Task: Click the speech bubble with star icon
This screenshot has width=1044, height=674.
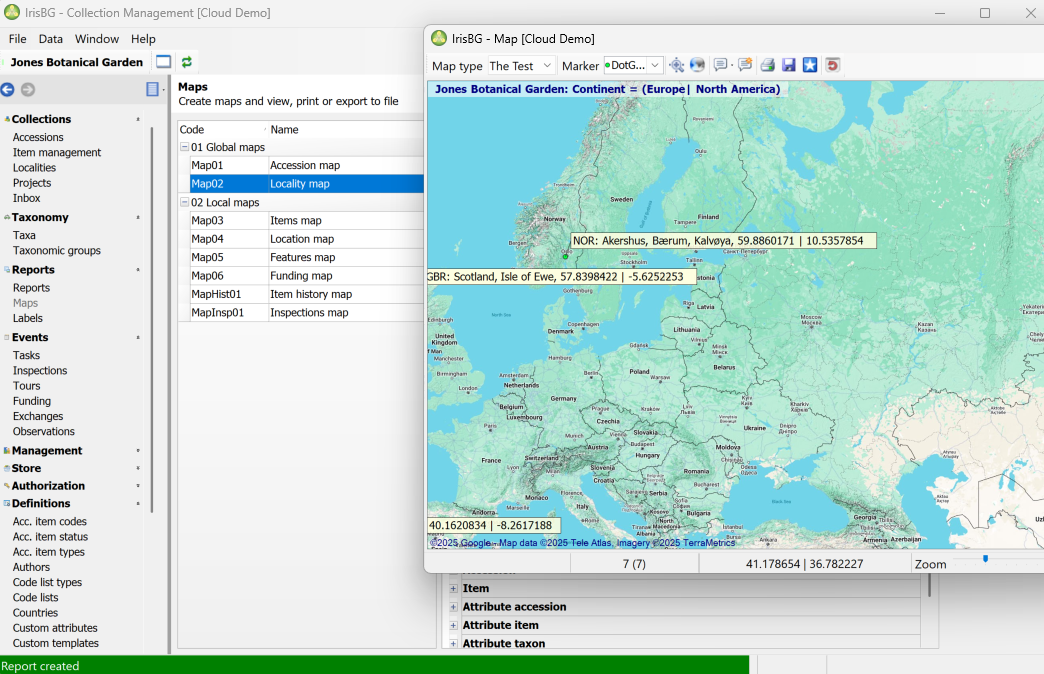Action: tap(745, 65)
